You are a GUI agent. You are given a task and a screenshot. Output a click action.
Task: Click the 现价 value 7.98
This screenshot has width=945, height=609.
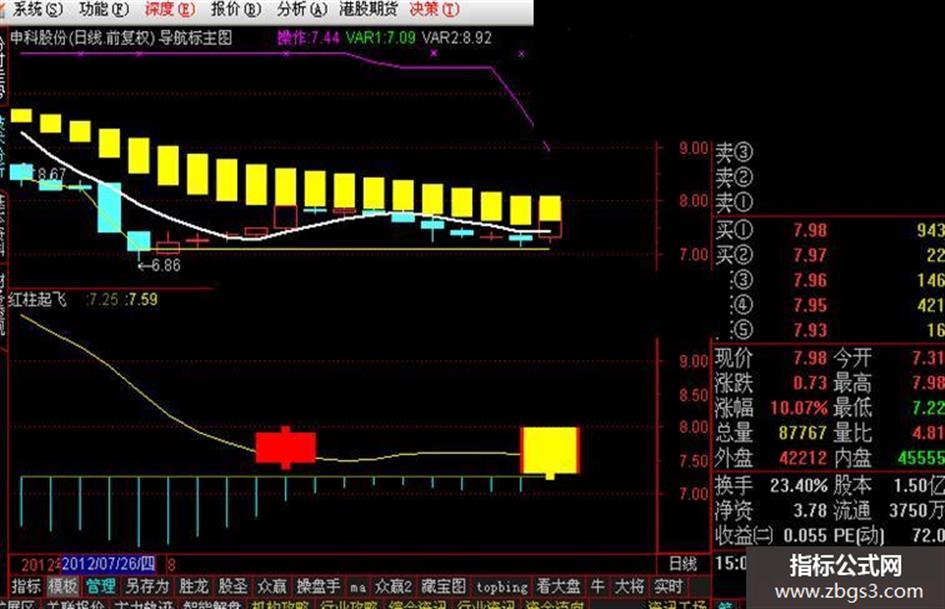pyautogui.click(x=810, y=358)
